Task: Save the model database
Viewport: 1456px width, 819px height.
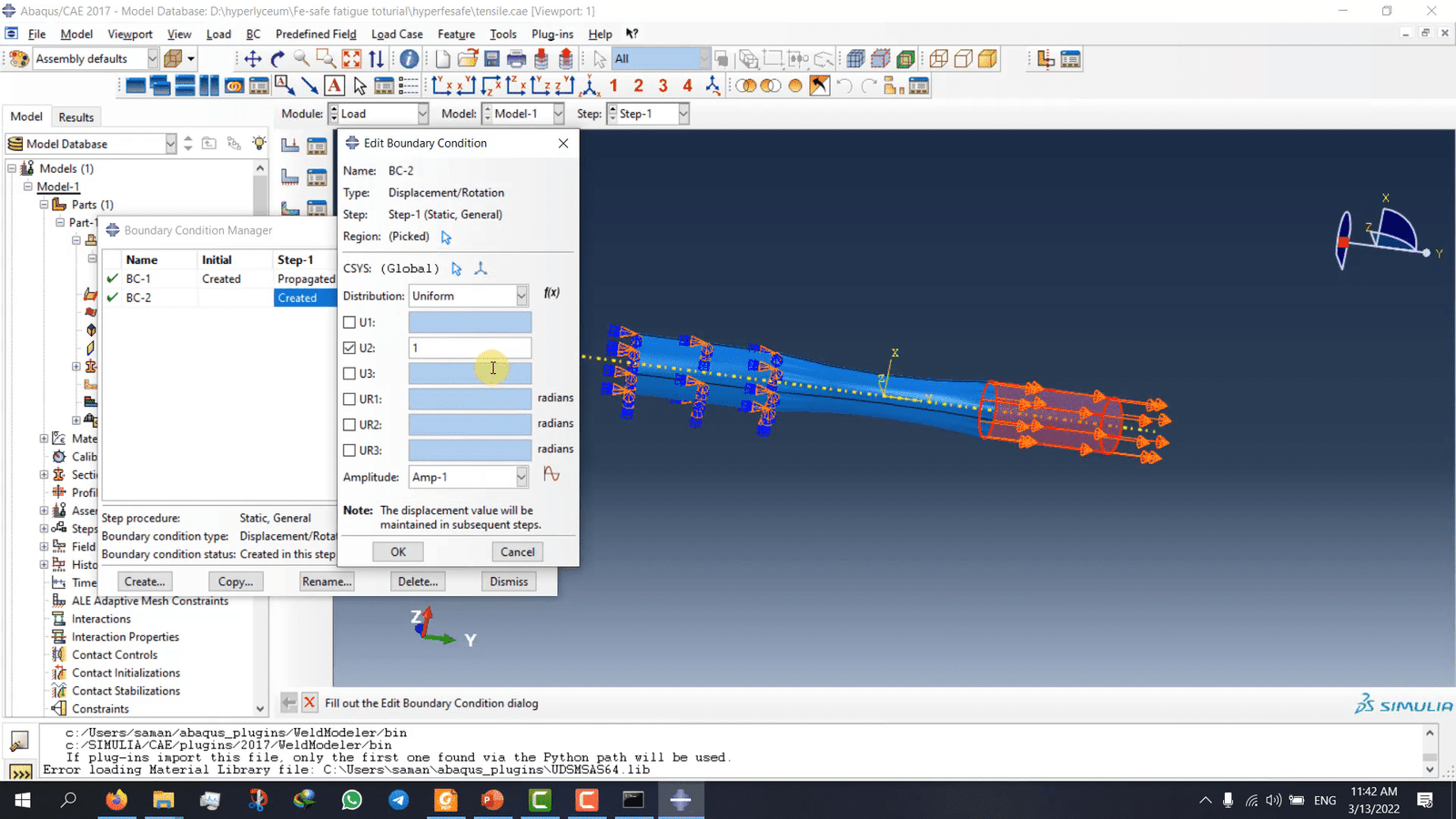Action: click(492, 59)
